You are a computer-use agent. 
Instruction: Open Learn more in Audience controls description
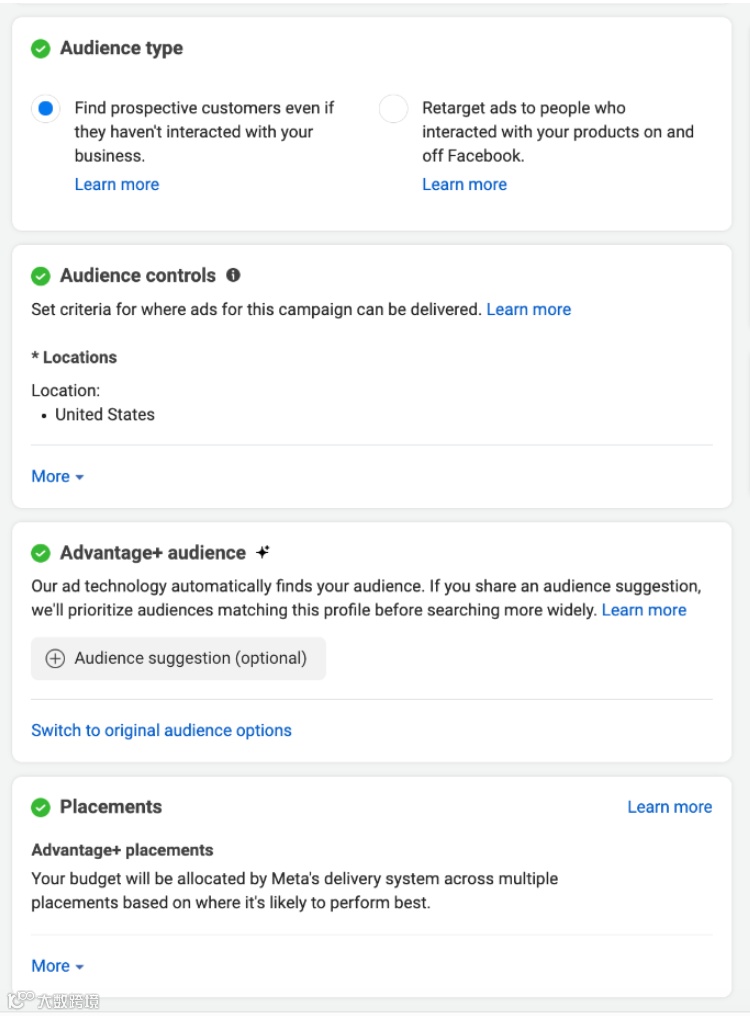click(x=528, y=310)
